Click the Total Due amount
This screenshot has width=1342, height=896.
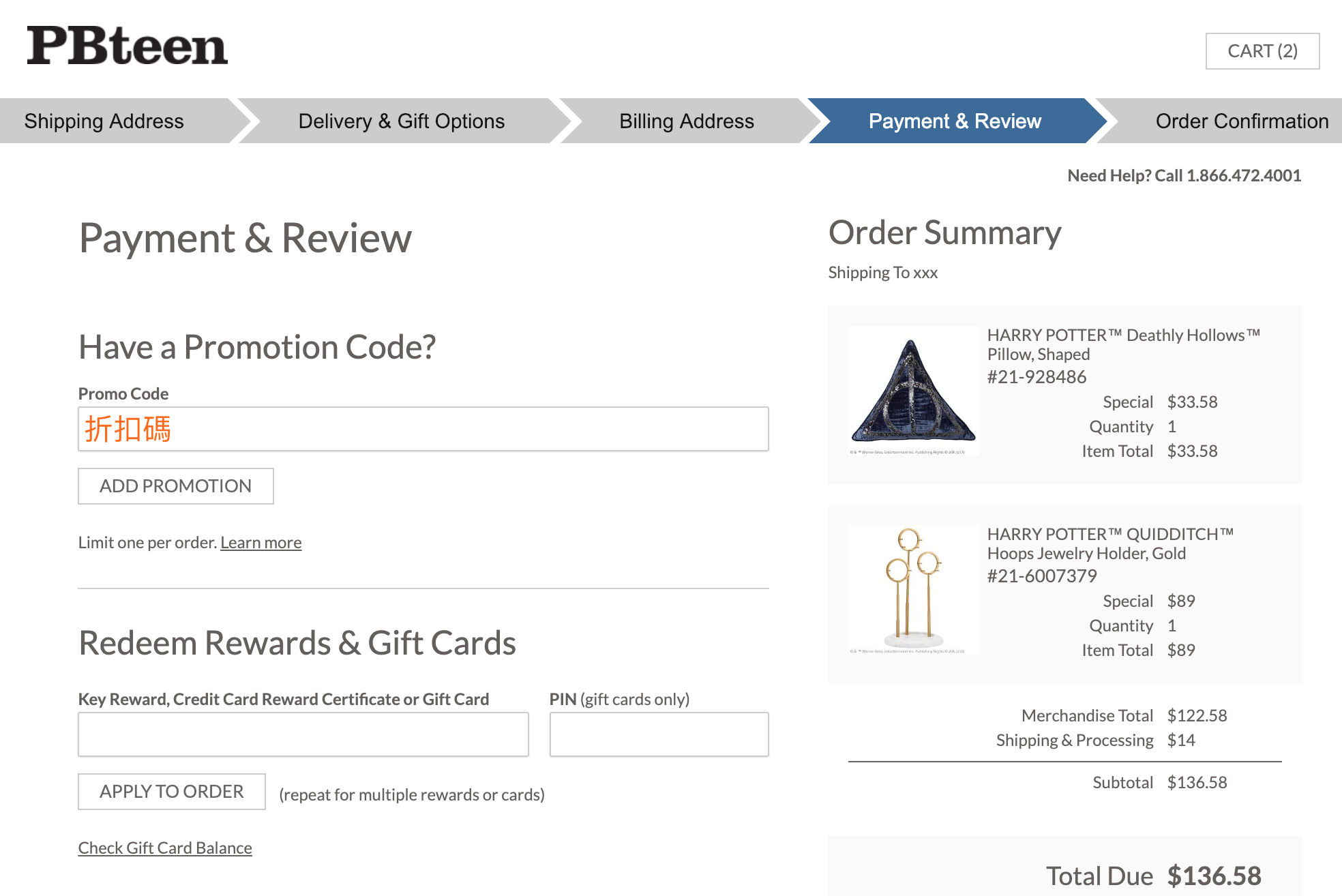[1214, 876]
